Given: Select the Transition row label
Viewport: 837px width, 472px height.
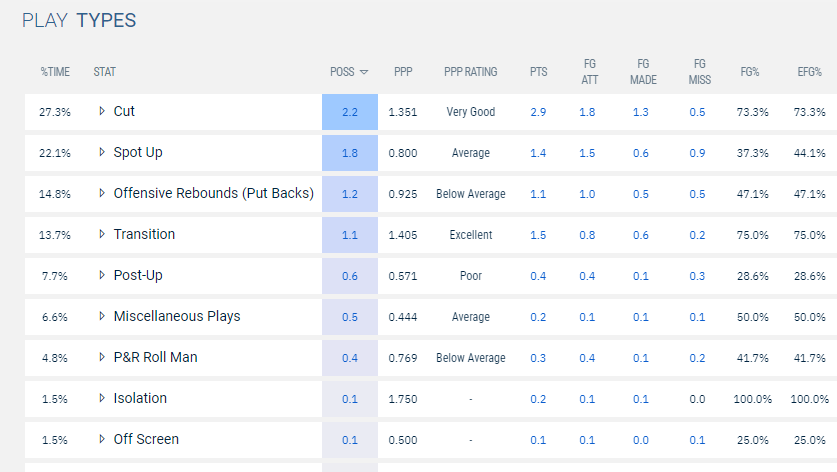Looking at the screenshot, I should [144, 234].
